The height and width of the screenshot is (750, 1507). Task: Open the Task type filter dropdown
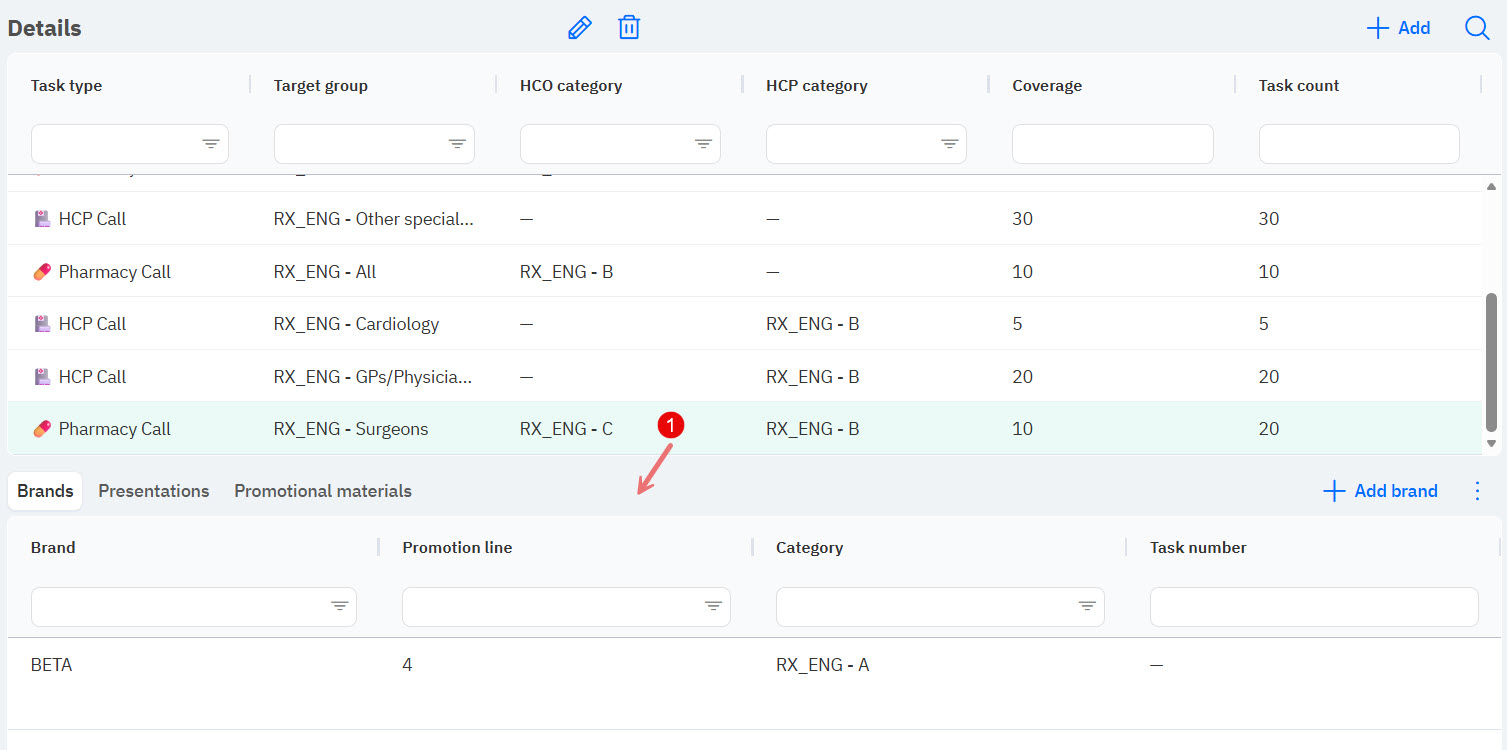[x=211, y=144]
